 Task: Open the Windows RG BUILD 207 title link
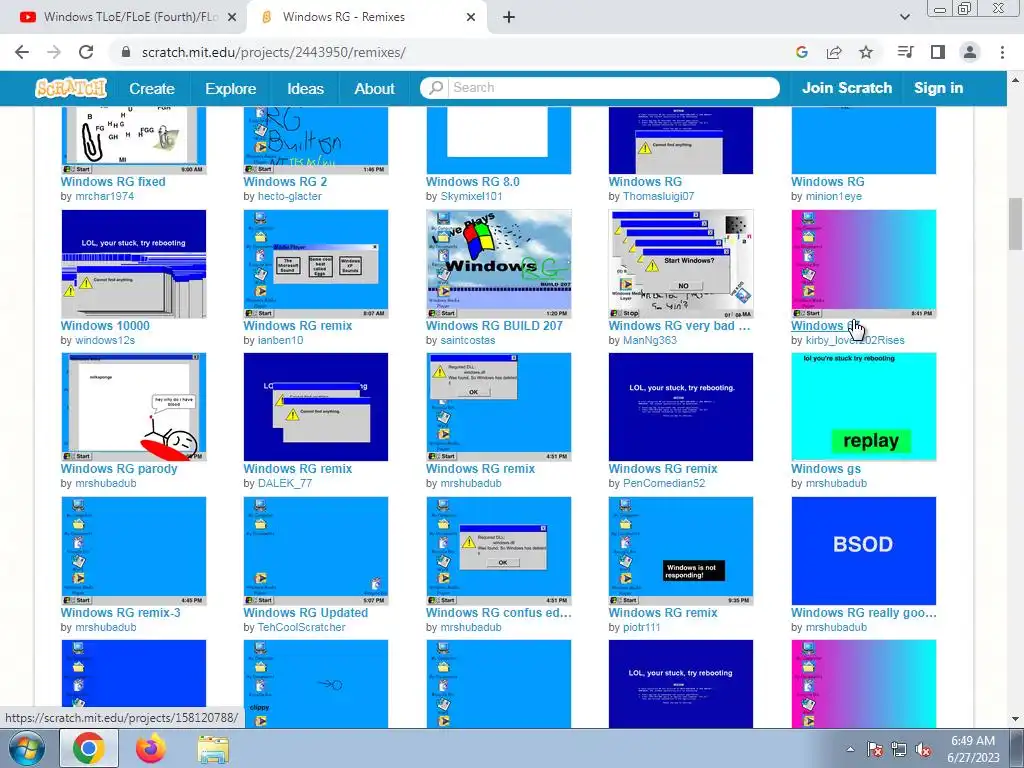point(494,325)
